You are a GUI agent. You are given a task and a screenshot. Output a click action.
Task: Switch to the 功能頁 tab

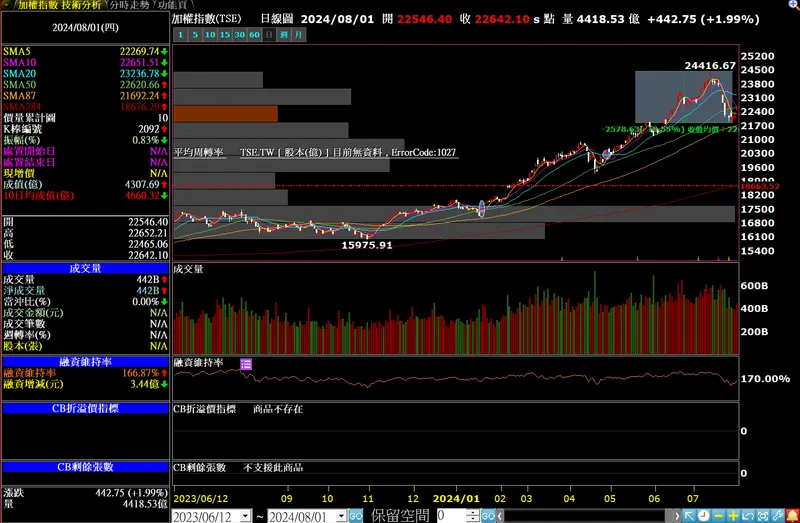point(172,5)
